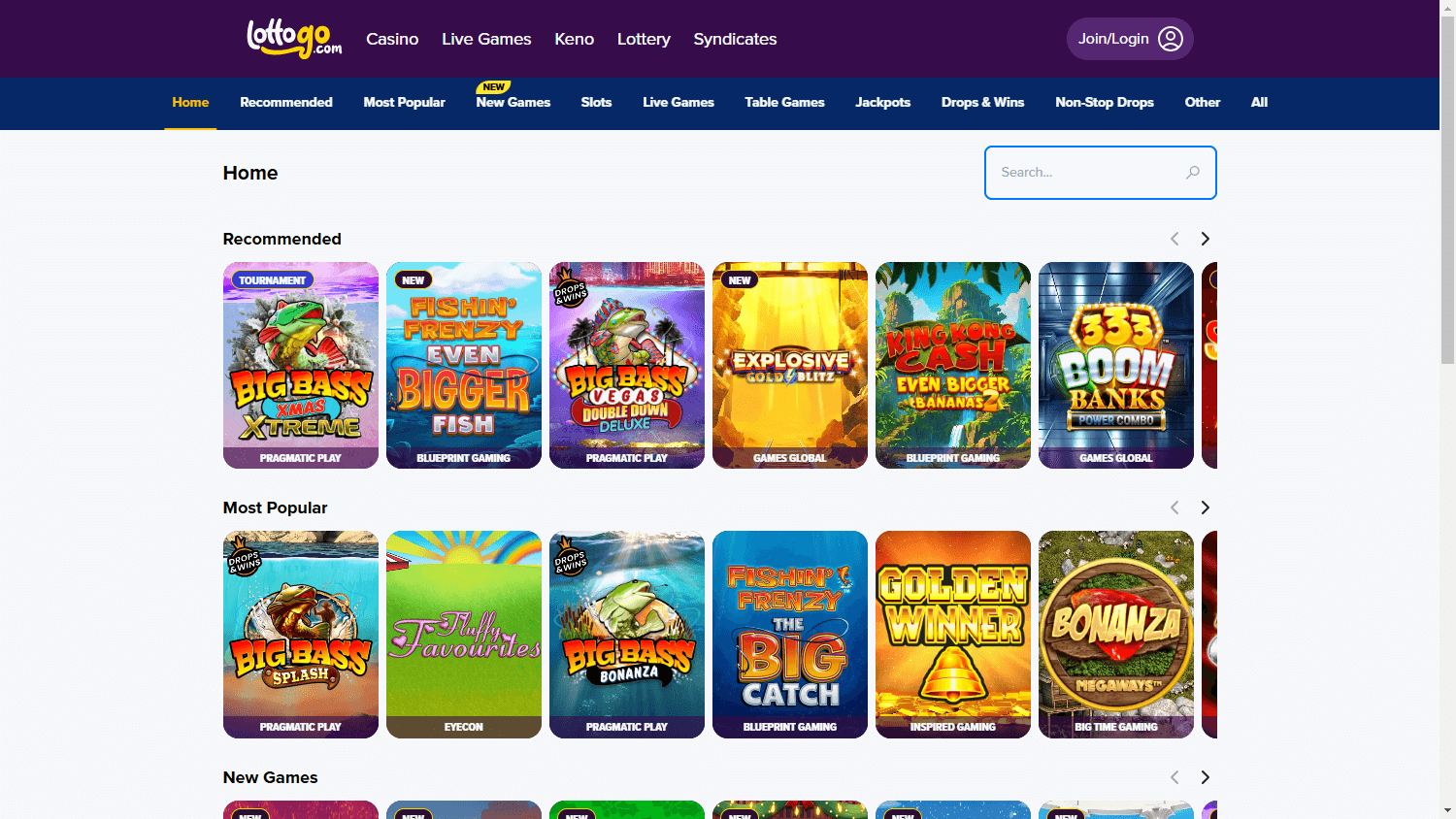Open King Kong Cash Even Bigger Bananas 2
This screenshot has width=1456, height=819.
[x=953, y=365]
